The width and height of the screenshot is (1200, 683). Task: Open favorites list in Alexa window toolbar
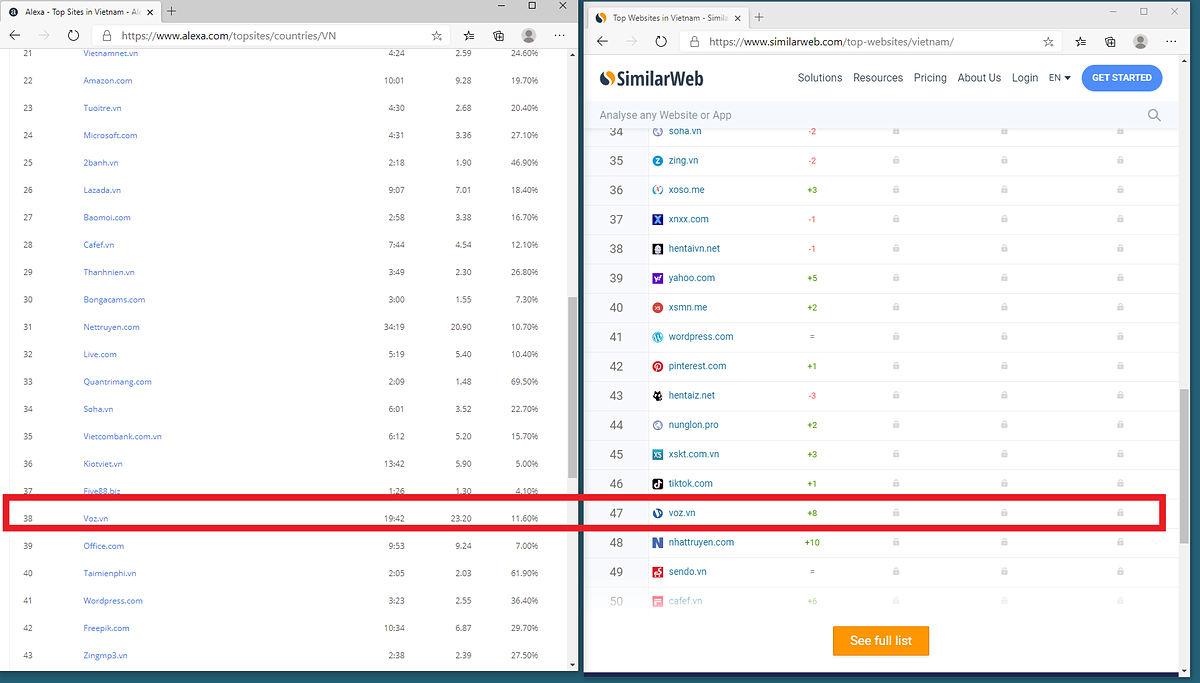coord(470,35)
